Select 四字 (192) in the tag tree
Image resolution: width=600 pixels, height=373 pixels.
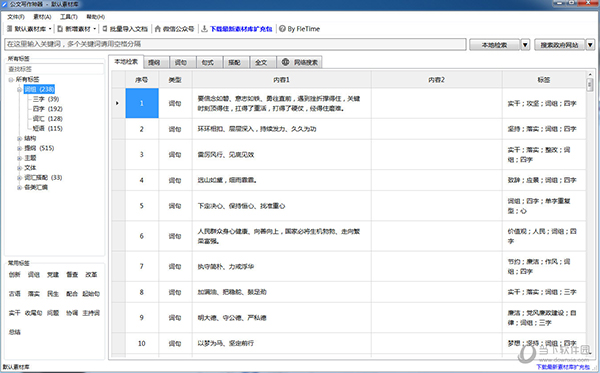click(x=47, y=109)
